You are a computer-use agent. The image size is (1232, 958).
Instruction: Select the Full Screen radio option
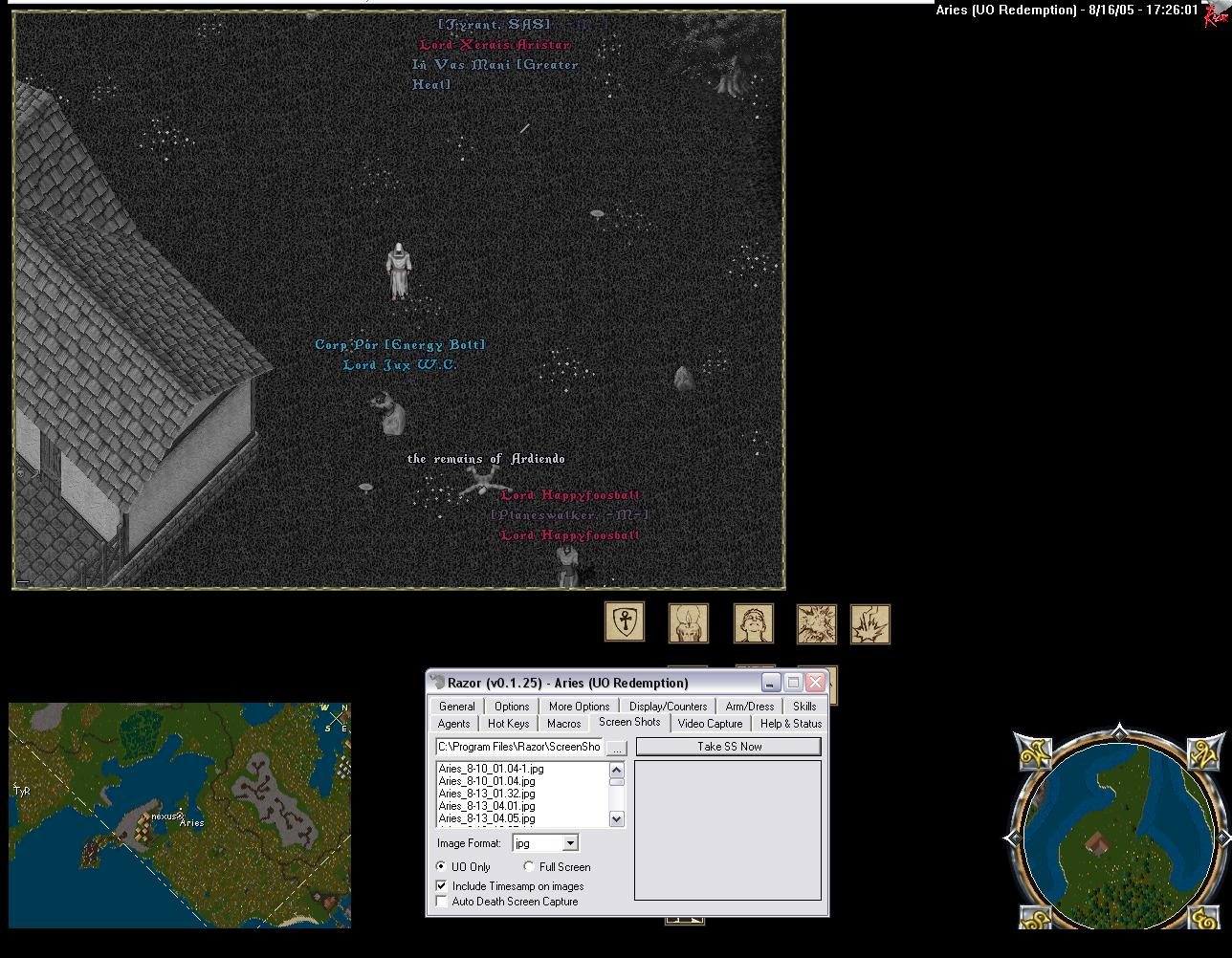[x=529, y=866]
